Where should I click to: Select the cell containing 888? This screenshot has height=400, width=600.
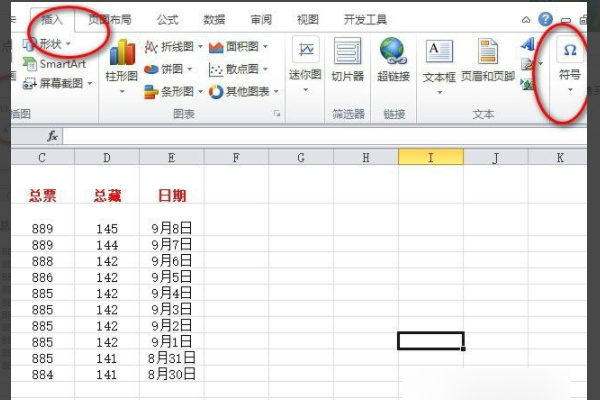point(42,260)
